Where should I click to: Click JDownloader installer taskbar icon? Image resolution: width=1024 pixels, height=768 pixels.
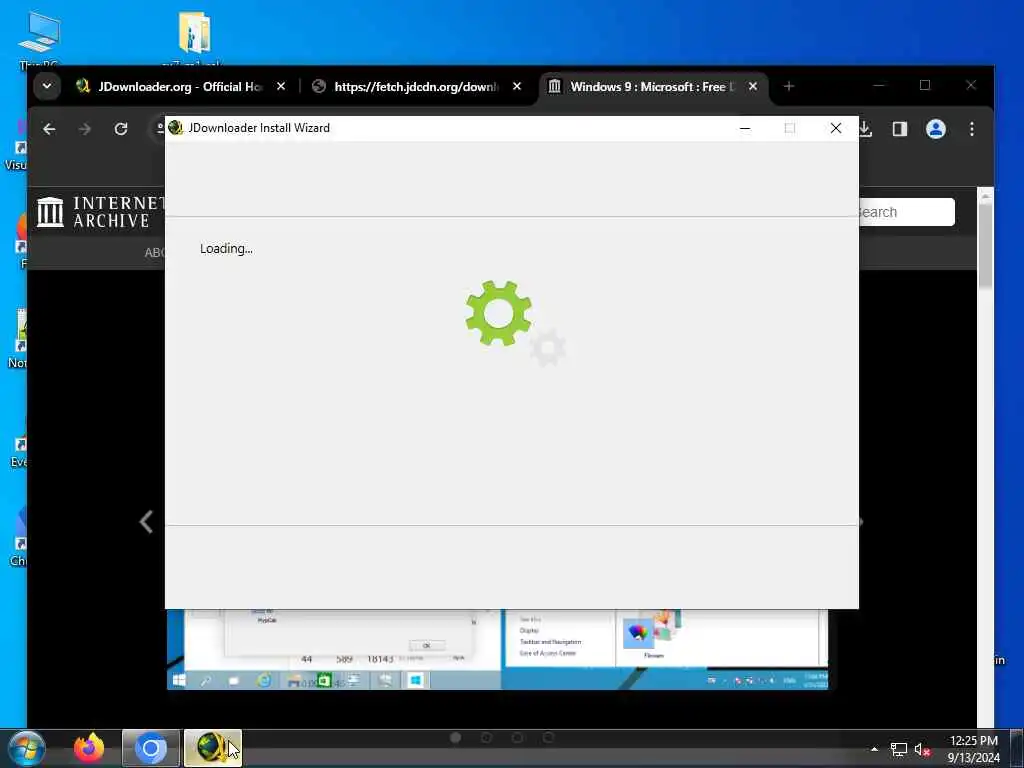(x=213, y=748)
